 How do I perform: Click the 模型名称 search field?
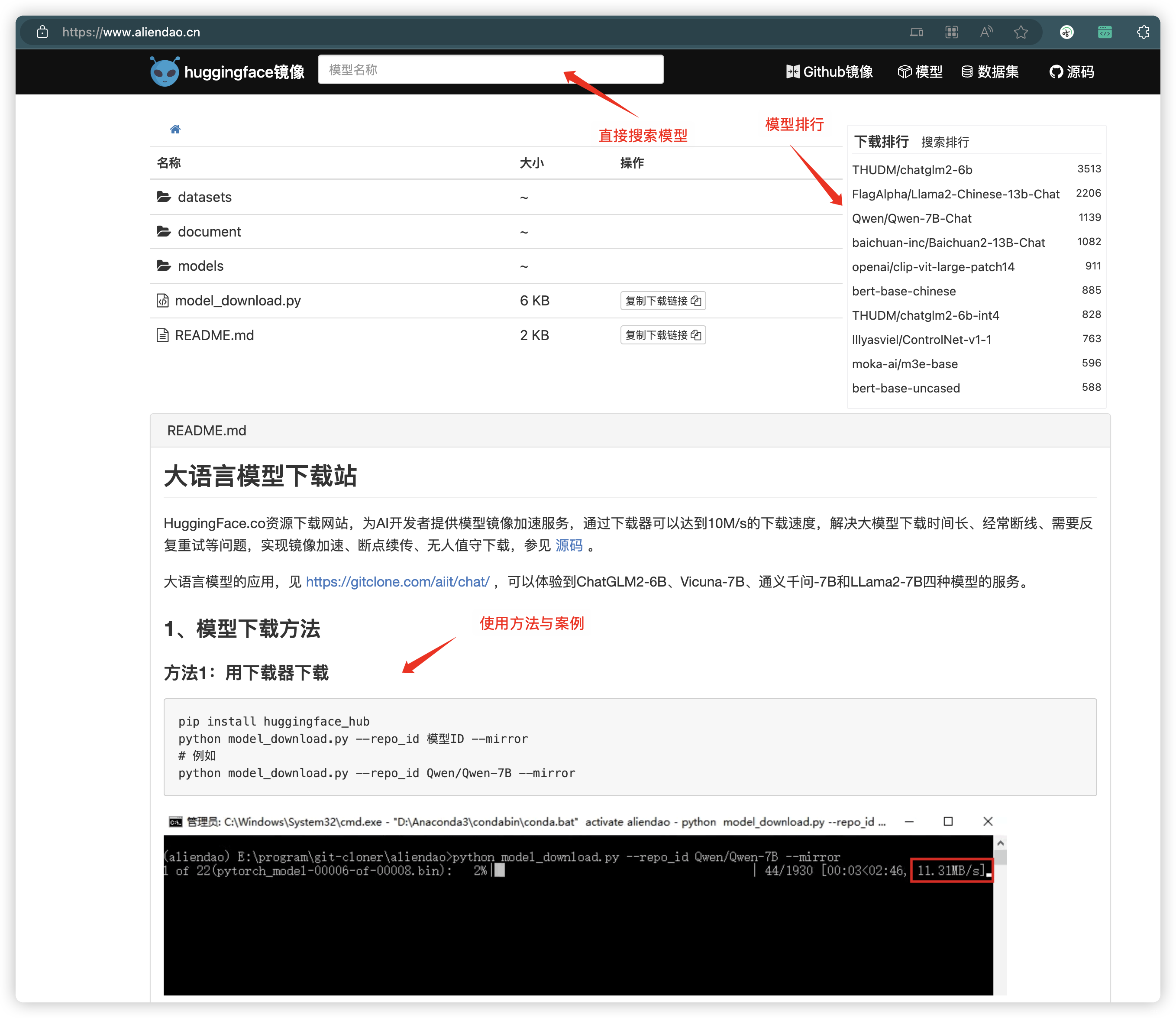[491, 70]
